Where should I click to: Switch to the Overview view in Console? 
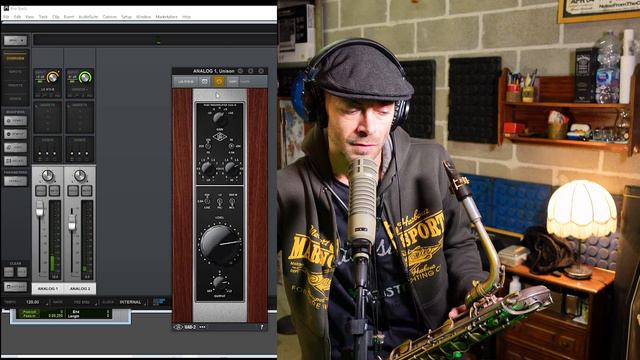[x=15, y=58]
